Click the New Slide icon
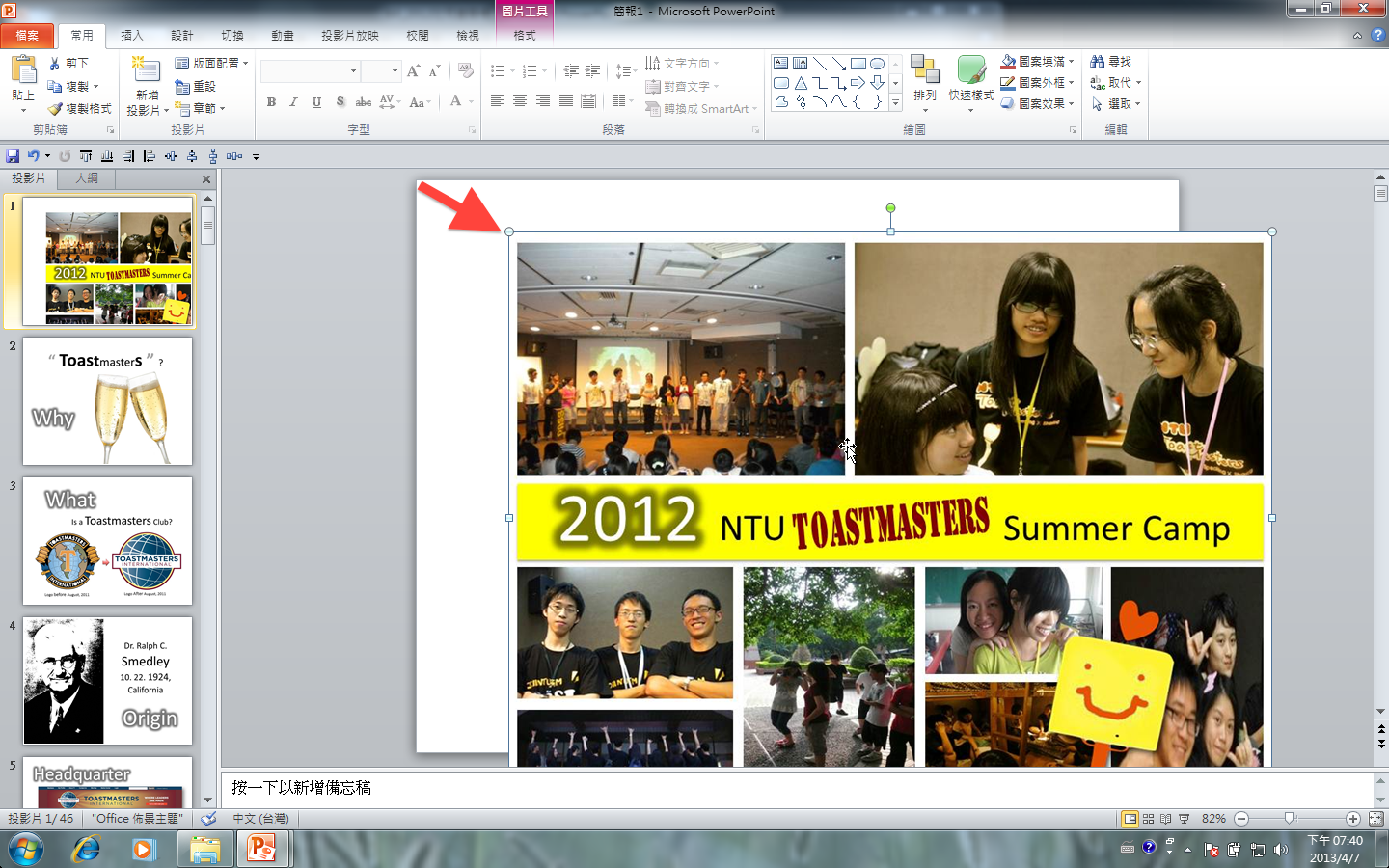 (x=146, y=69)
